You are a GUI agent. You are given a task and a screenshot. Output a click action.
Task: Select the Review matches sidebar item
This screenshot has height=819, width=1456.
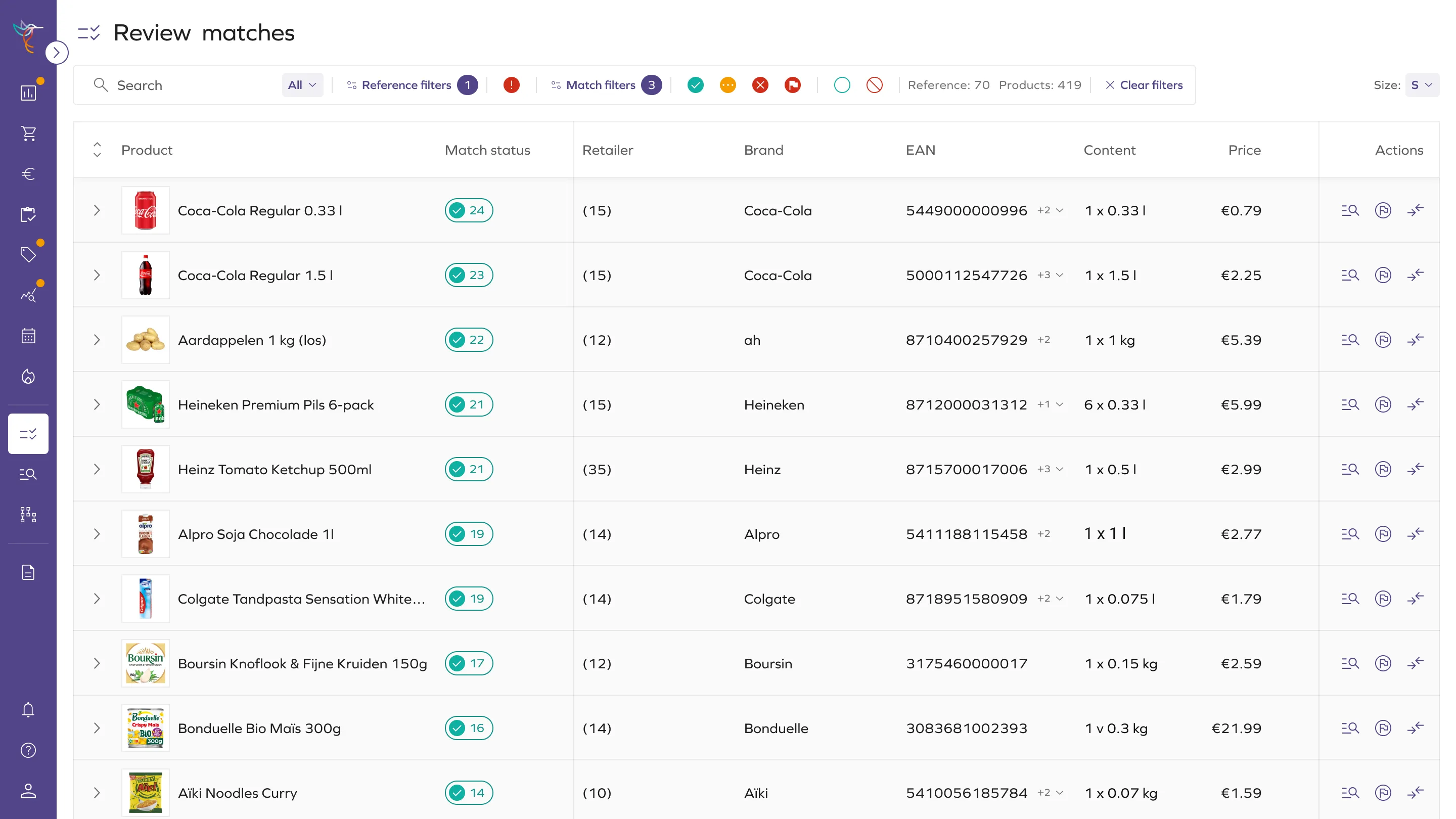click(28, 434)
